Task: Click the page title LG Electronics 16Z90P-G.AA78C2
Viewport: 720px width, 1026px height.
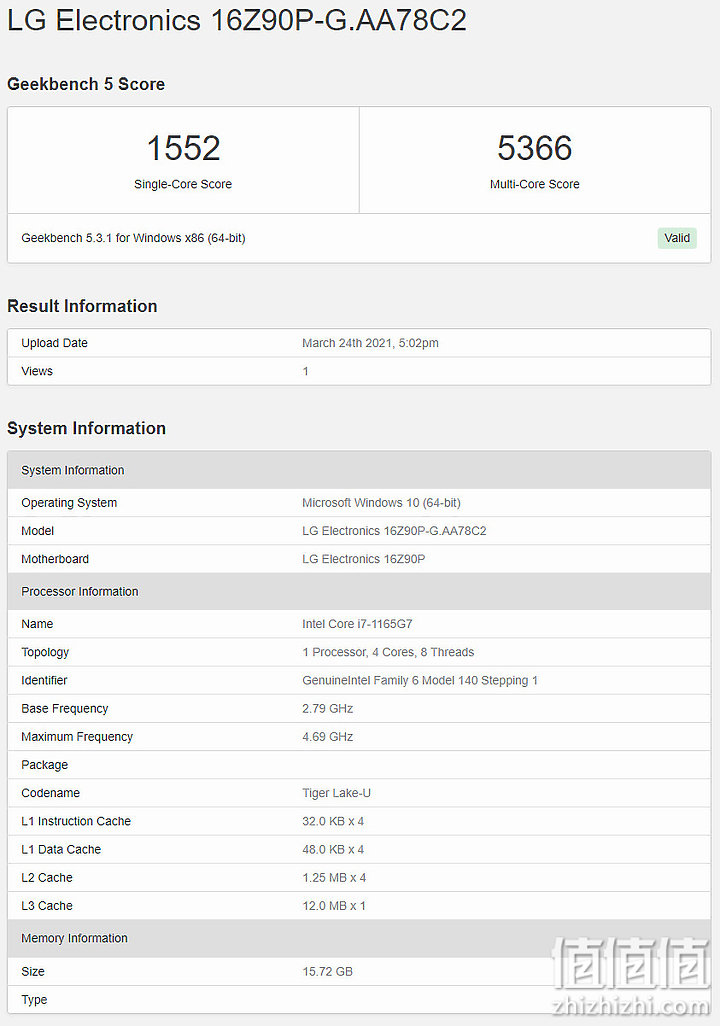Action: click(x=237, y=20)
